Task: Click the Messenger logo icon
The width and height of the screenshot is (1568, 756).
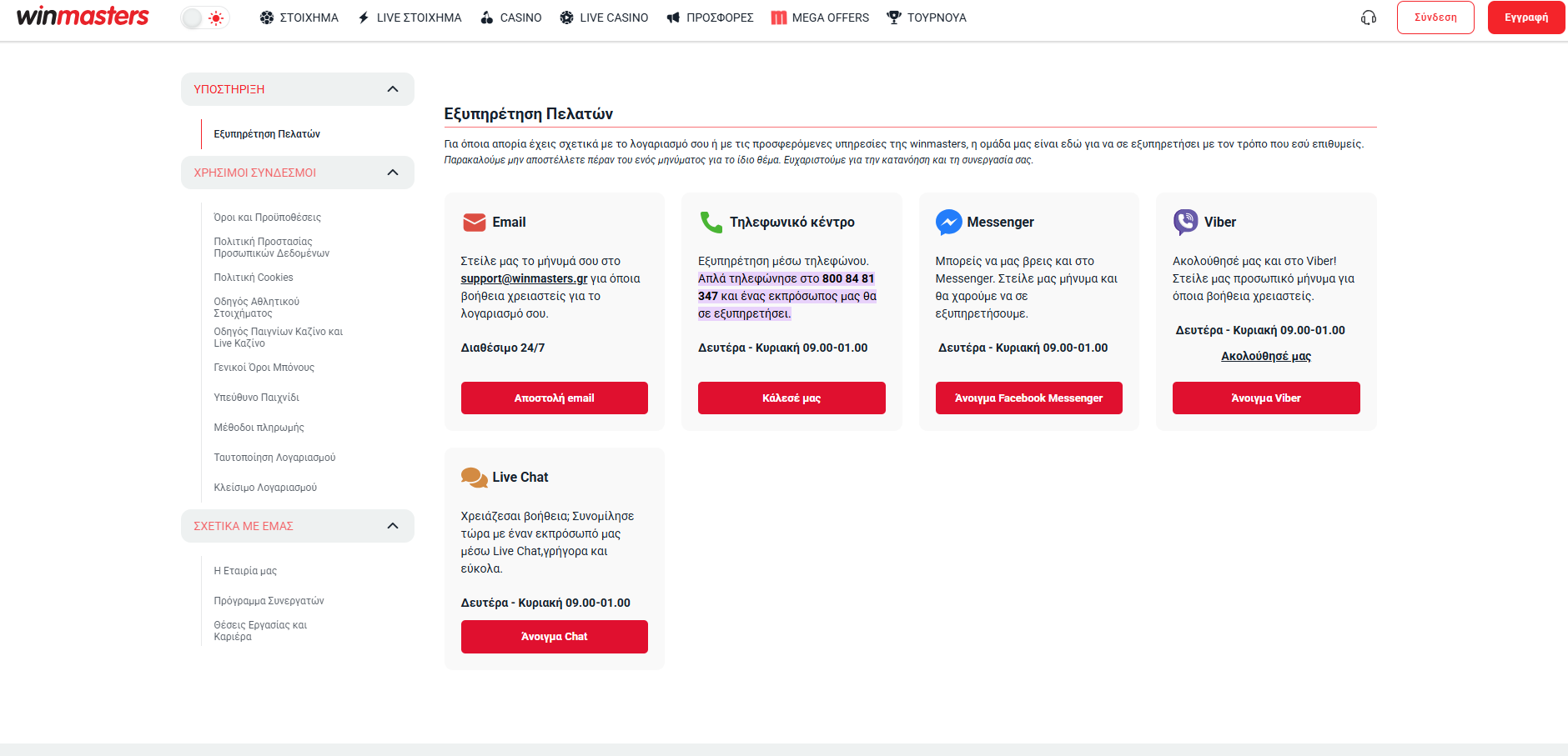Action: pos(948,222)
